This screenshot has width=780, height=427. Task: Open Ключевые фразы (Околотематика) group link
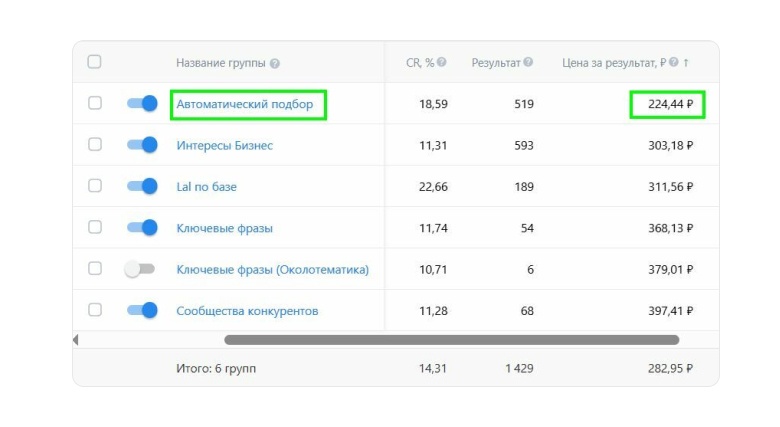tap(273, 270)
